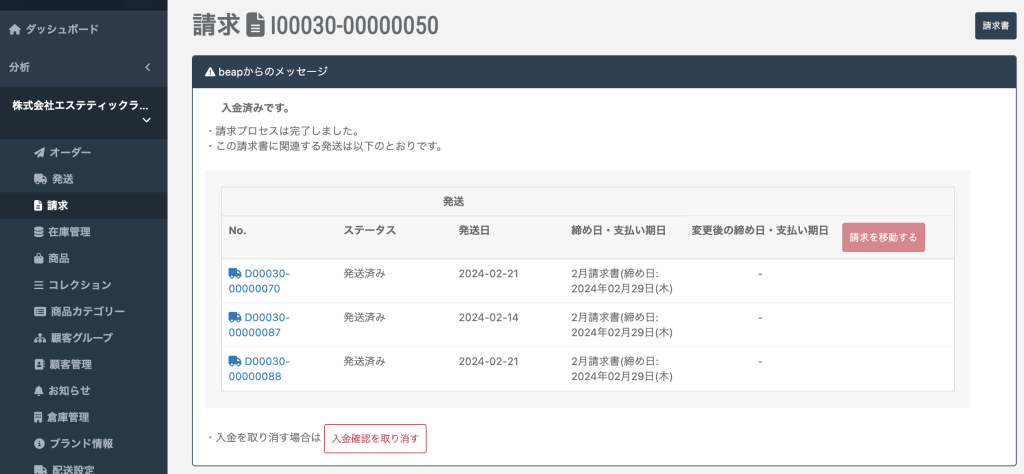The width and height of the screenshot is (1024, 474).
Task: Open shipment link D00030-00000088
Action: coord(259,369)
